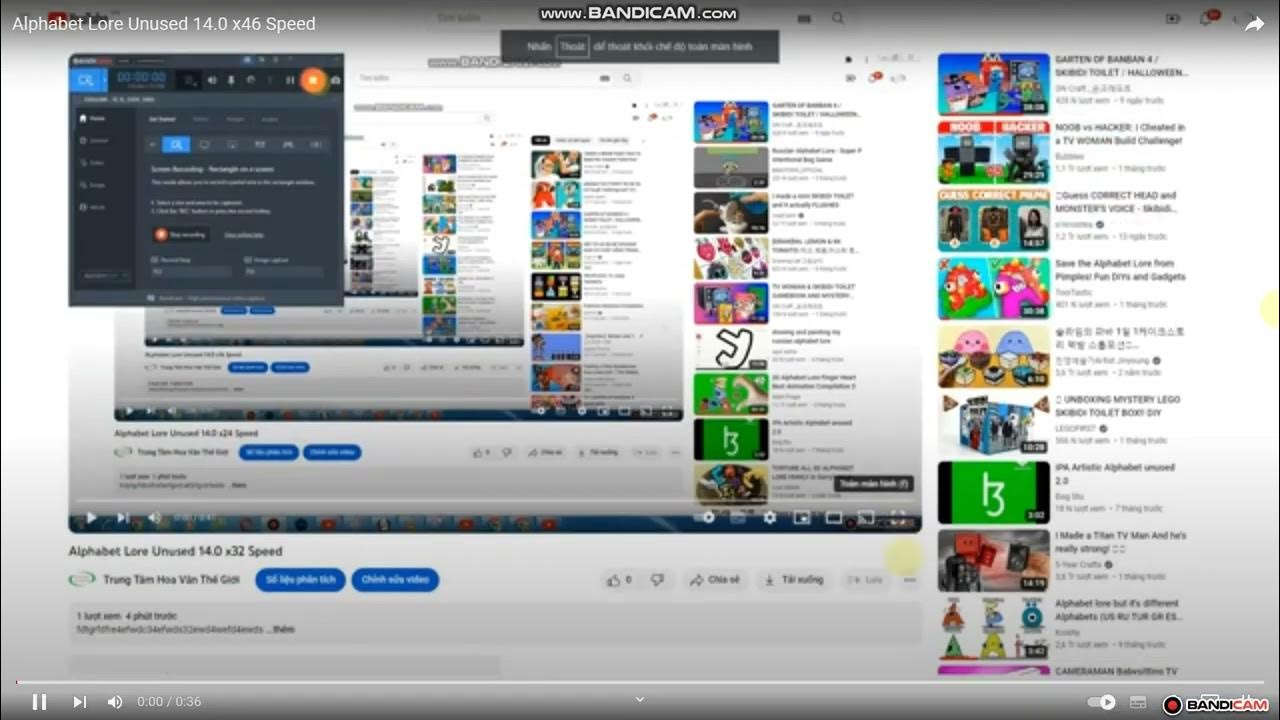The width and height of the screenshot is (1280, 720).
Task: Open 'GARTEN OF BANBAN 4' thumbnail in right sidebar
Action: pos(994,84)
